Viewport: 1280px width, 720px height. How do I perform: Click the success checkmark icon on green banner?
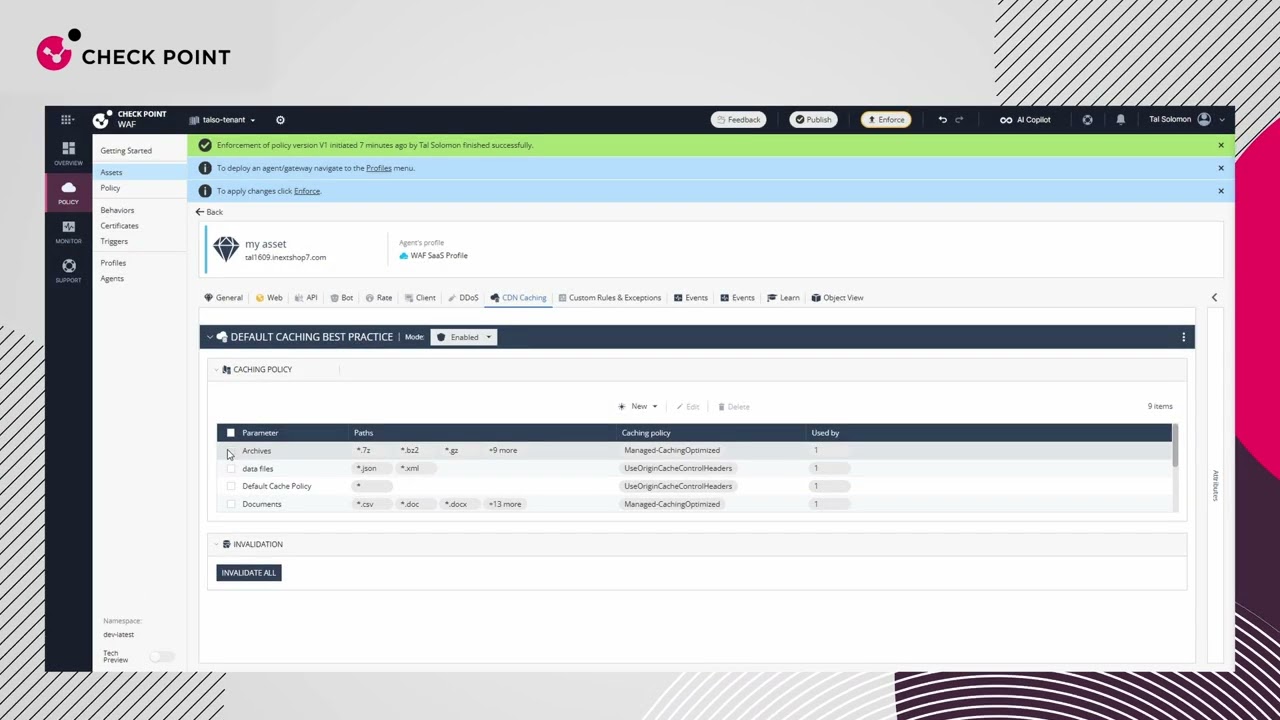[205, 145]
